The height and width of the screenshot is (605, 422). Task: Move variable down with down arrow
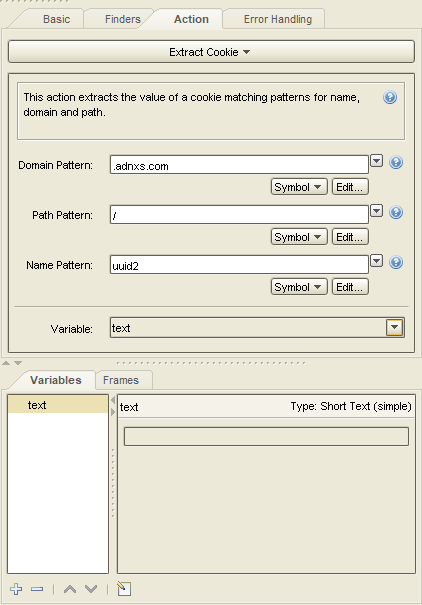tap(91, 589)
